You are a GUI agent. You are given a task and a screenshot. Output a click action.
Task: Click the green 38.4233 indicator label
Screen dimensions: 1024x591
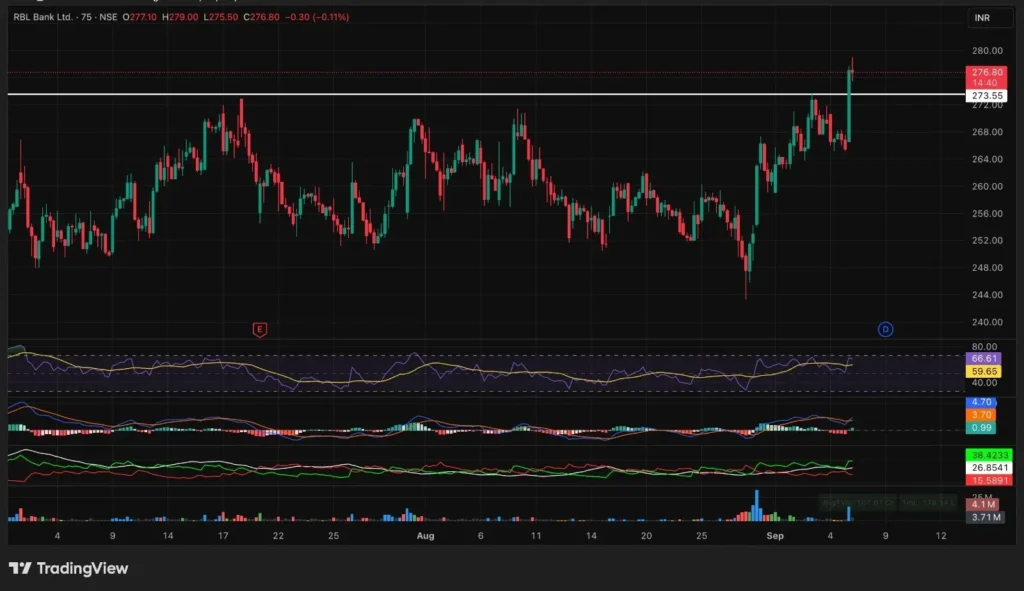(x=988, y=454)
